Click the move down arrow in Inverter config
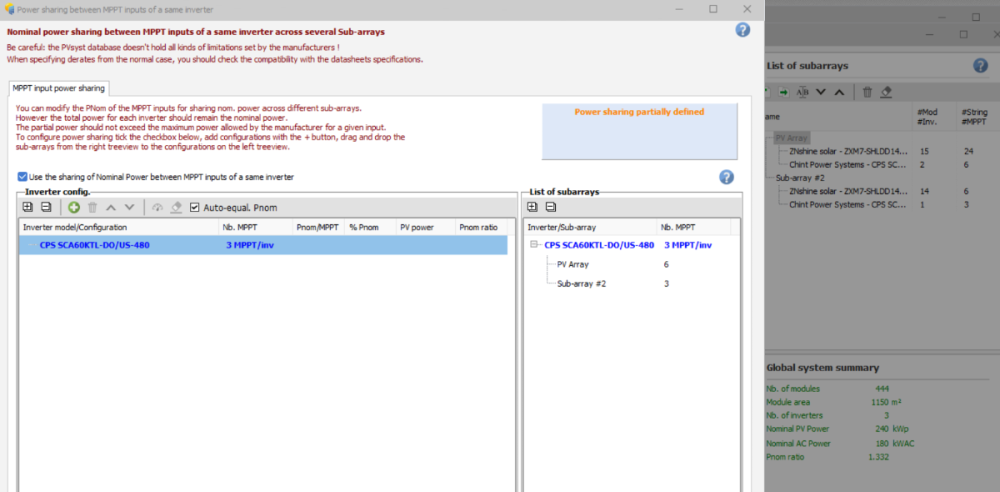 127,207
